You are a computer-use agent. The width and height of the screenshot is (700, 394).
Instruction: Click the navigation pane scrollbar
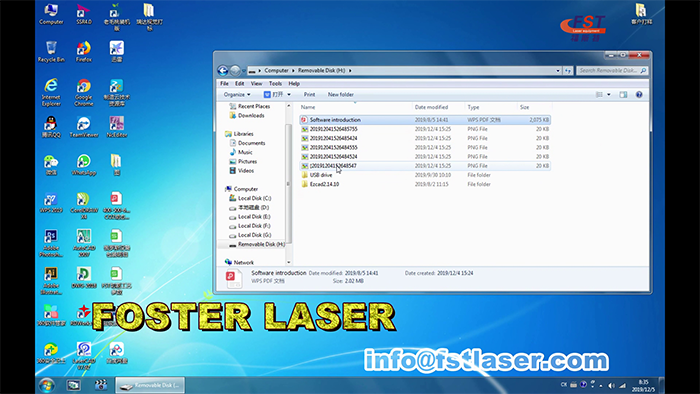(x=288, y=184)
